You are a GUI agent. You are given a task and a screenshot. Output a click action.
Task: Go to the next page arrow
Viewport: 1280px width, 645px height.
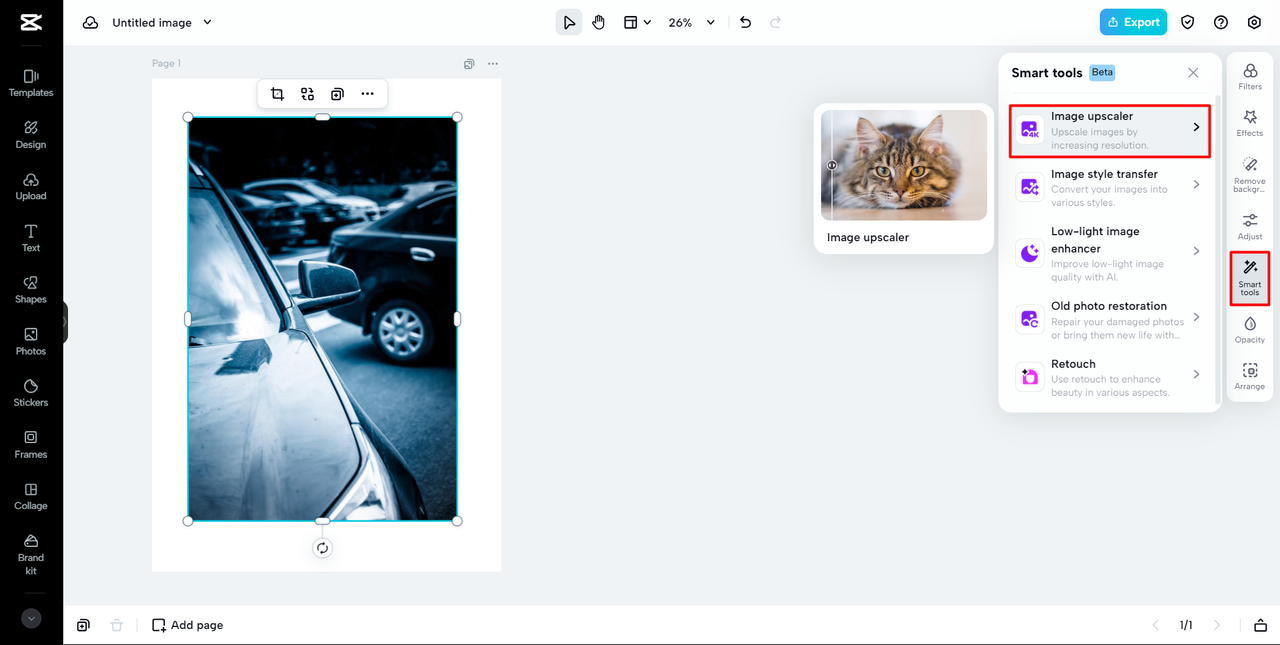point(1217,625)
